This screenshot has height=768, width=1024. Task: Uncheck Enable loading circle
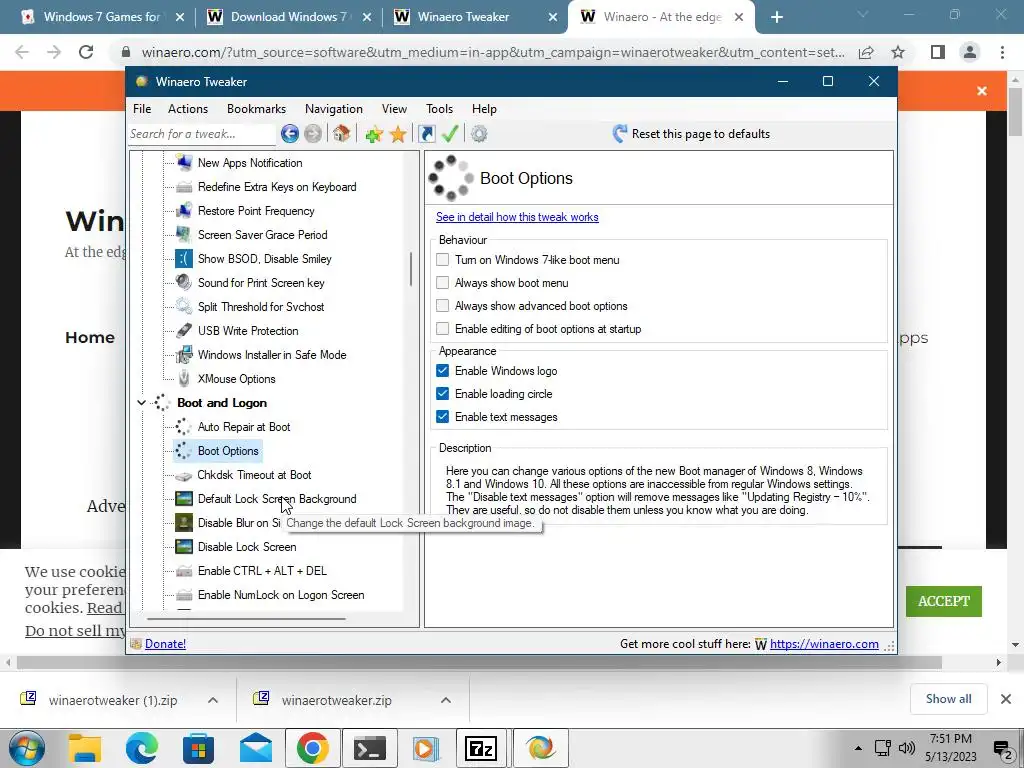443,394
